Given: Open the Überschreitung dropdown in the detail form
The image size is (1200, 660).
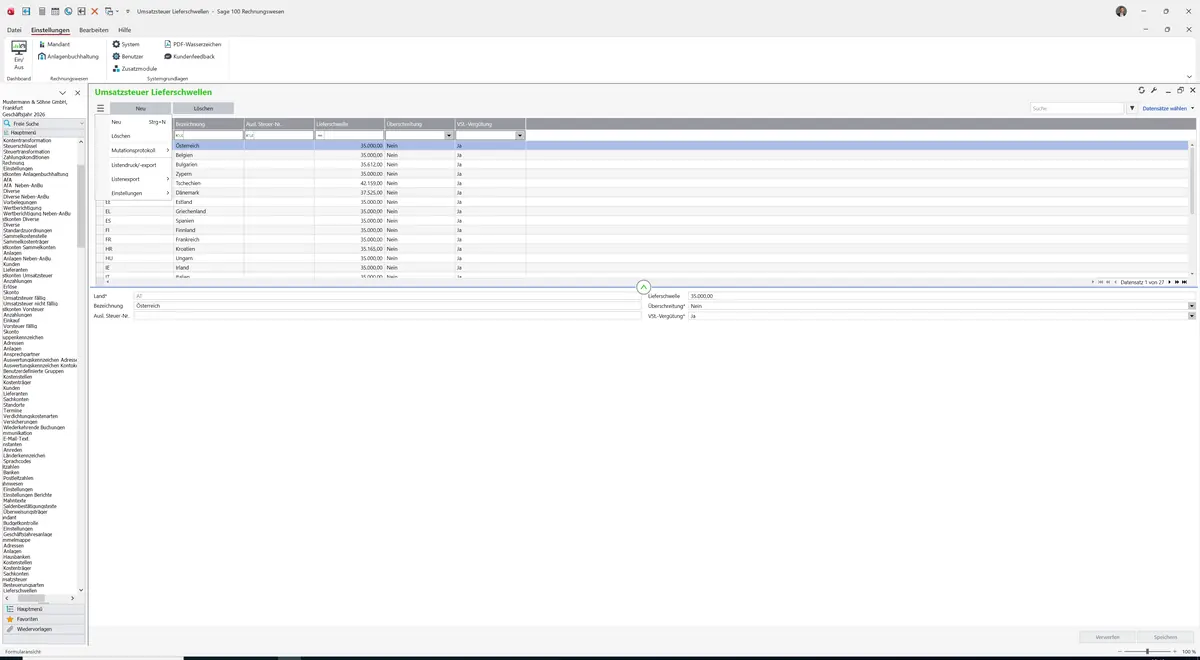Looking at the screenshot, I should [1192, 306].
